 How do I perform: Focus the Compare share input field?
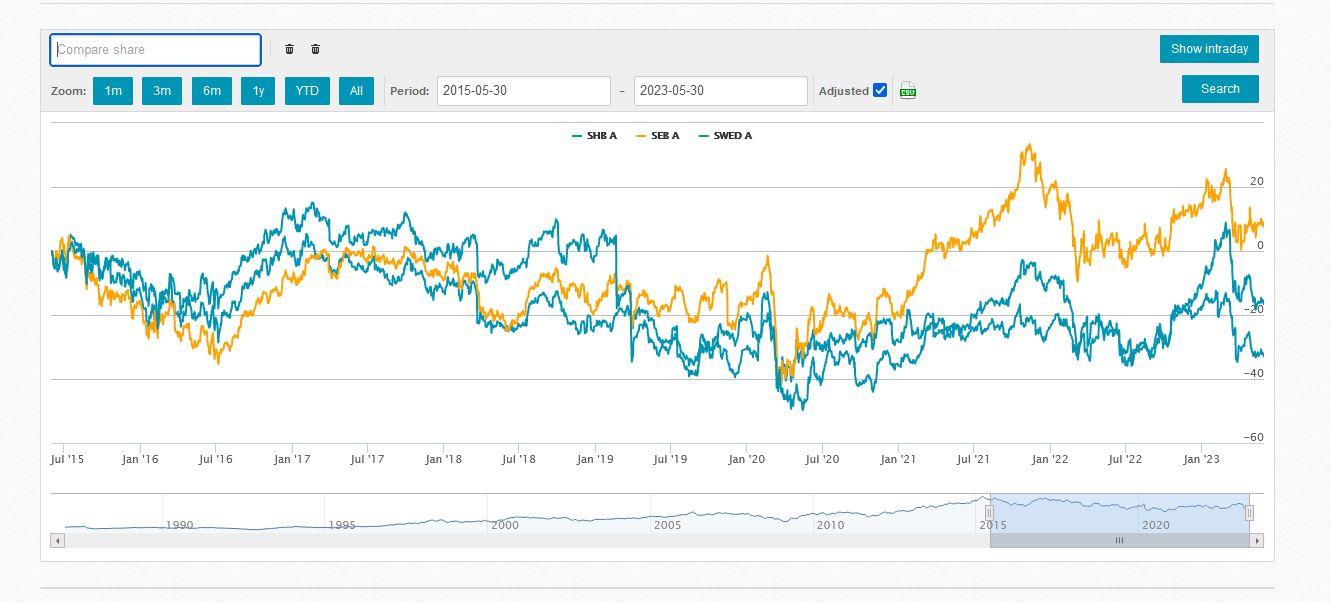pos(156,50)
